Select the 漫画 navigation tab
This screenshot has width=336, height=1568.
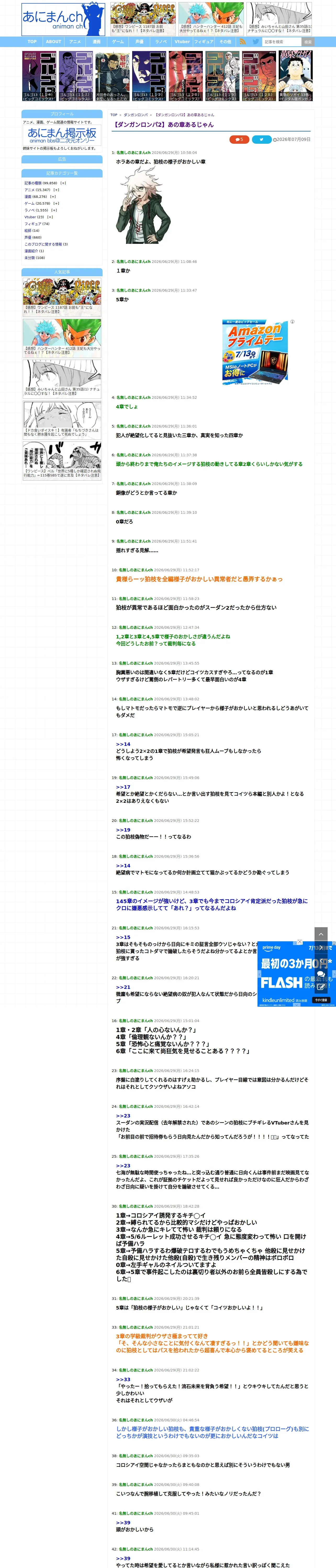96,42
